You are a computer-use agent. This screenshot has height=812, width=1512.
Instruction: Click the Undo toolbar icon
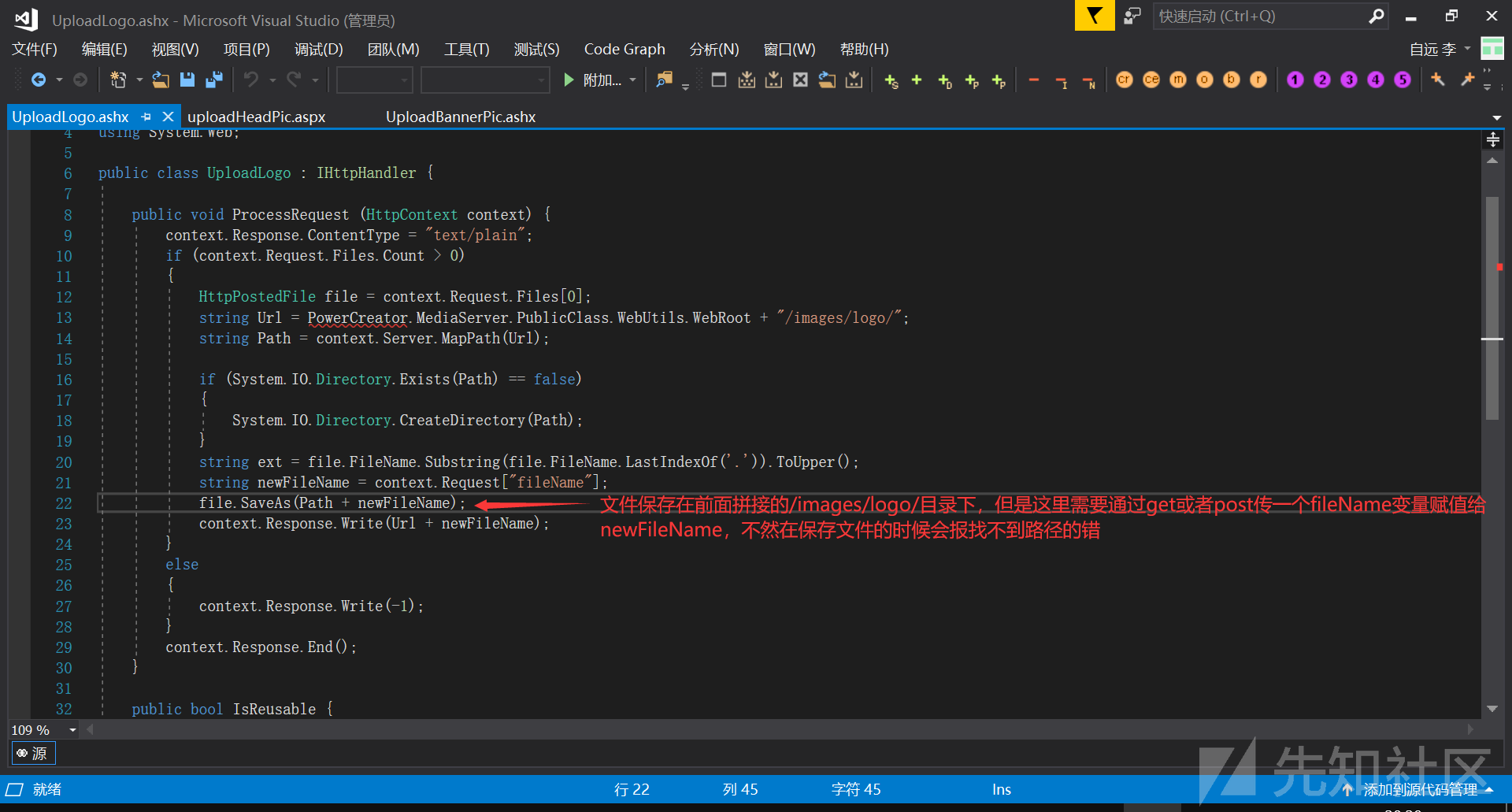point(251,80)
